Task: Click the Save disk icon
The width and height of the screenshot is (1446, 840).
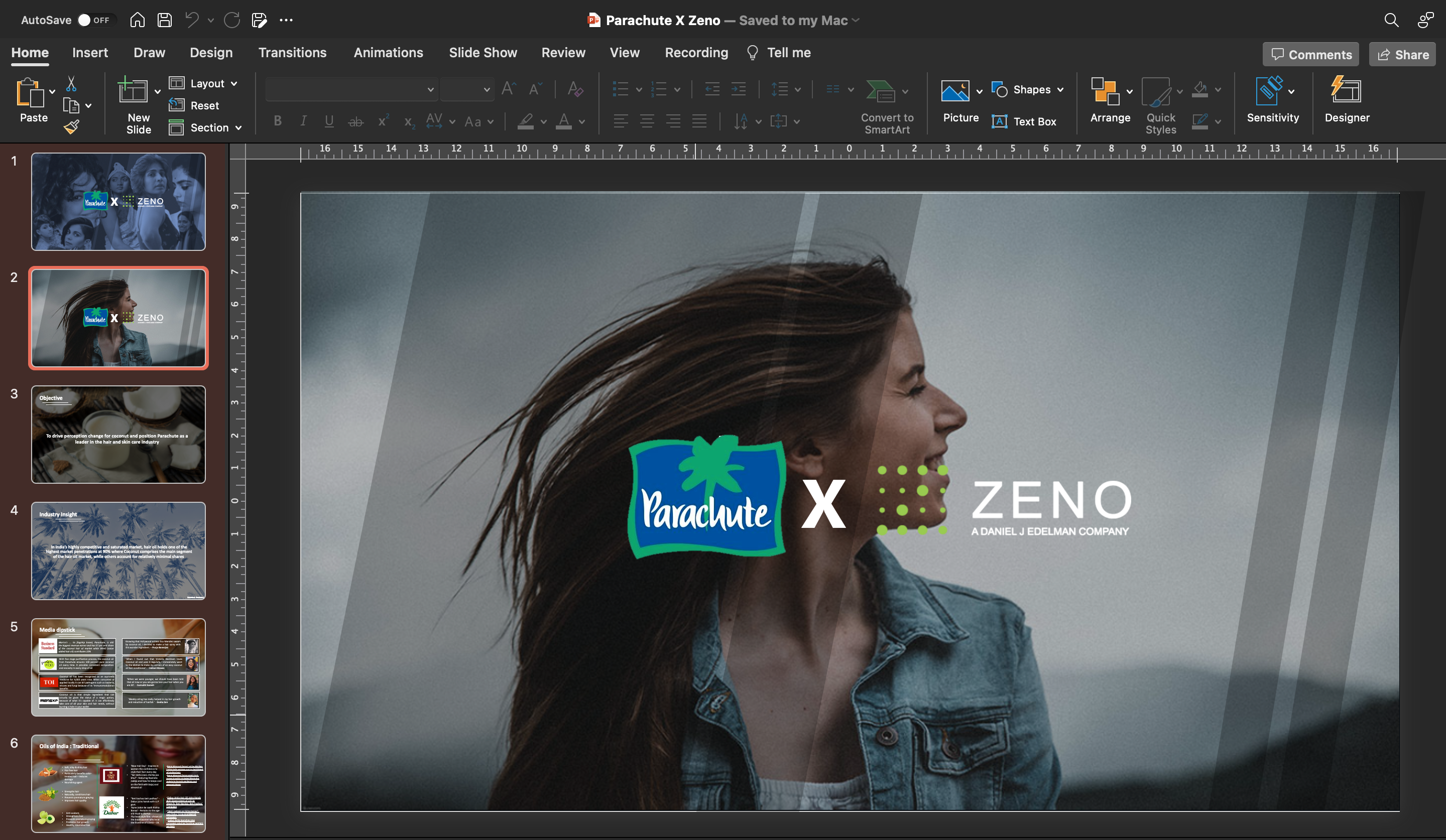Action: click(x=165, y=20)
